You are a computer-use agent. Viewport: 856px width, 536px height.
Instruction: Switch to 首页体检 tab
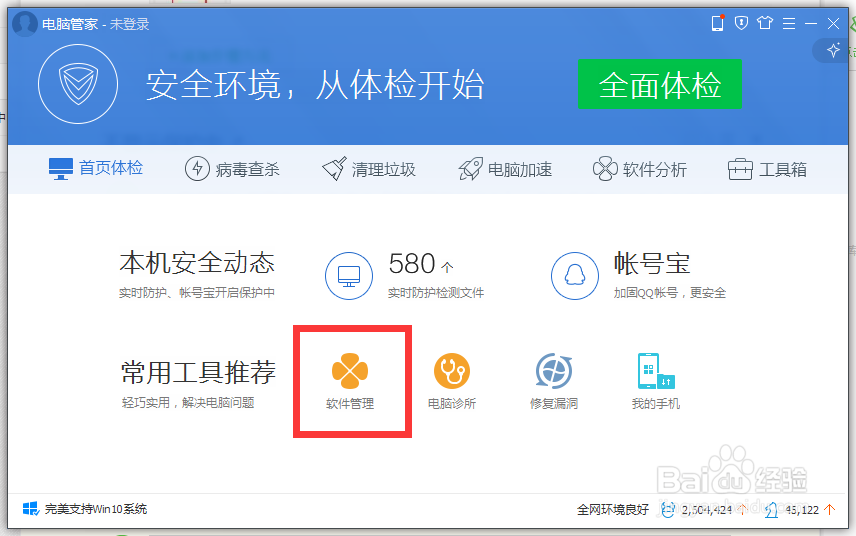(96, 168)
